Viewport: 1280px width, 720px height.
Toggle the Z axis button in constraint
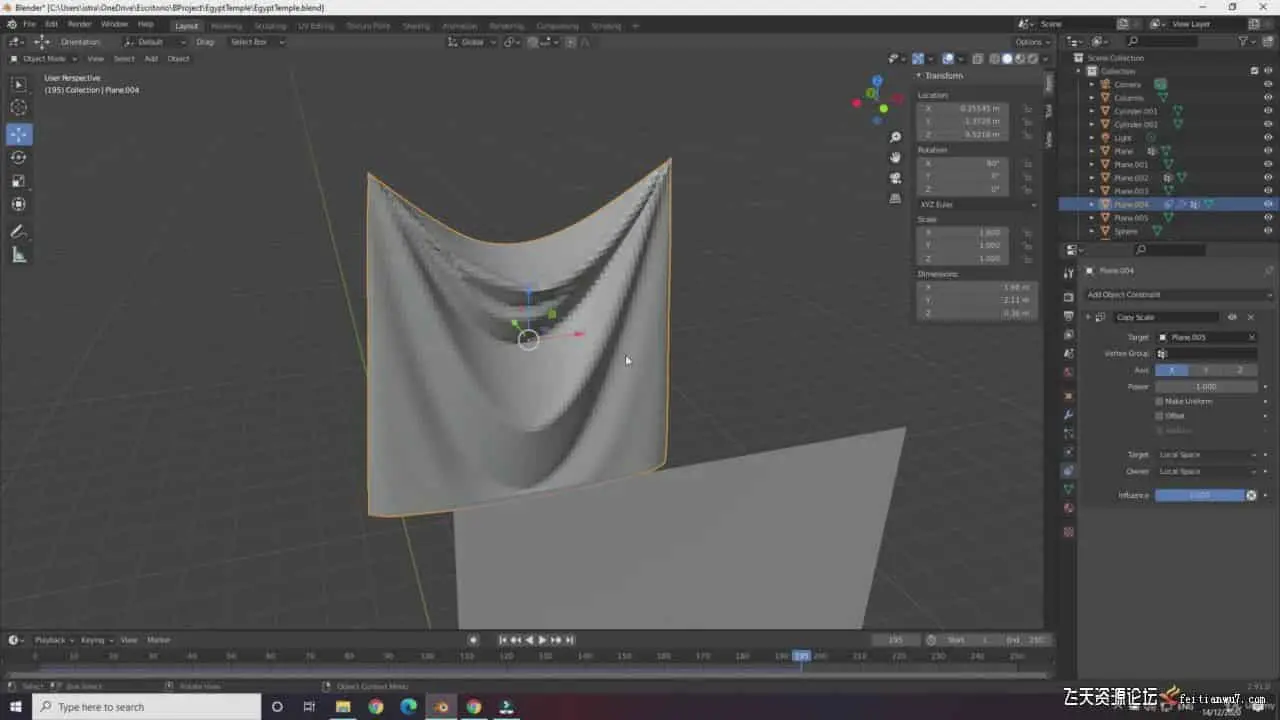pyautogui.click(x=1240, y=370)
